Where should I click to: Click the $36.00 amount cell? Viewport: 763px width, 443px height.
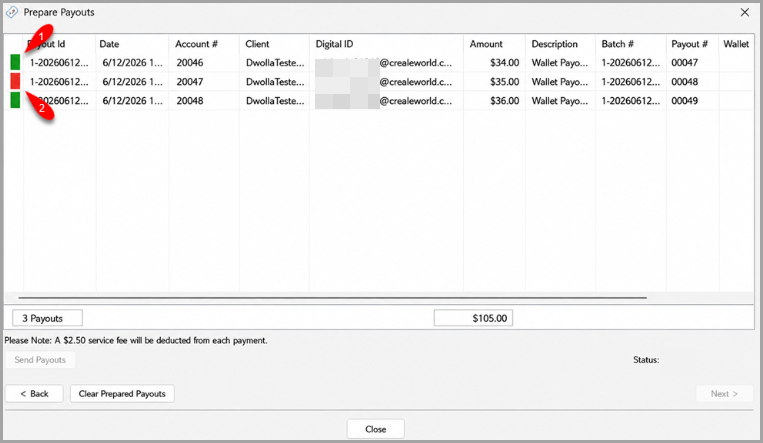pyautogui.click(x=504, y=100)
